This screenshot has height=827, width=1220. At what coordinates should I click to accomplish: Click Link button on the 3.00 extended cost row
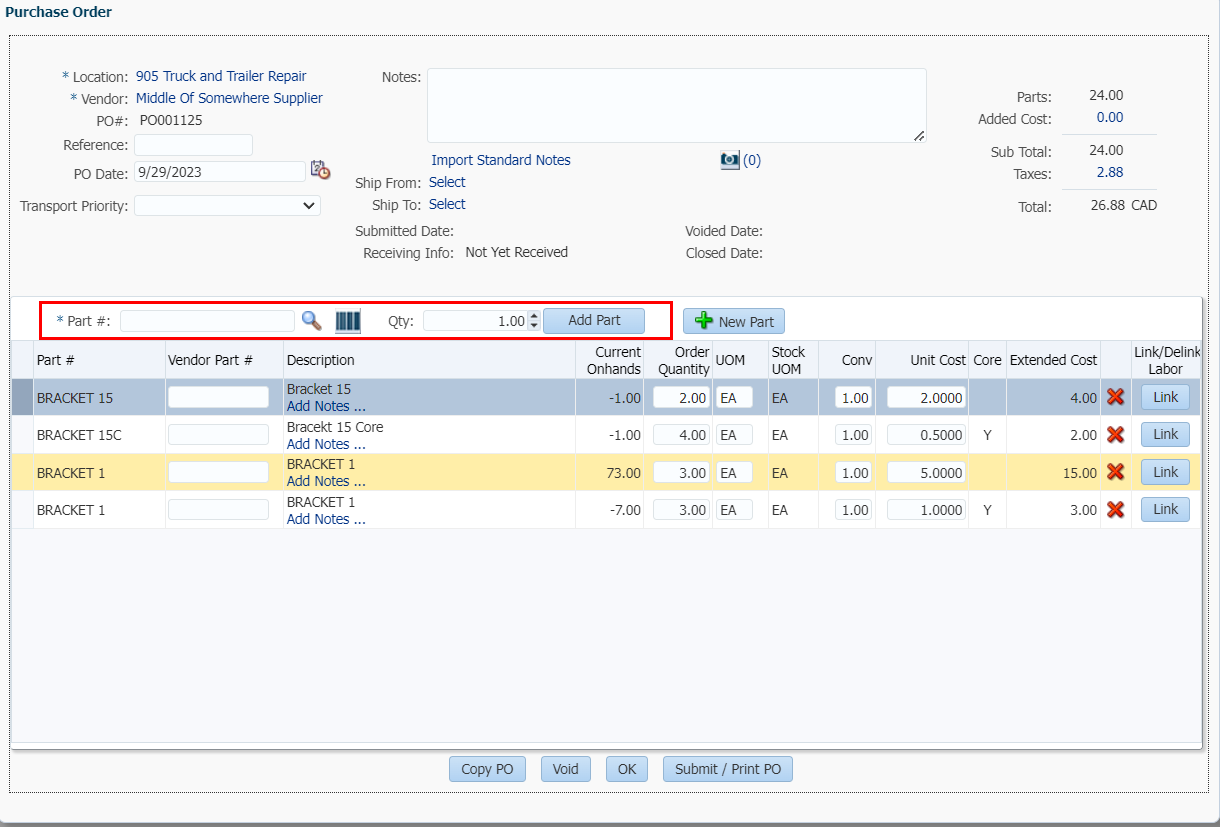[x=1166, y=510]
